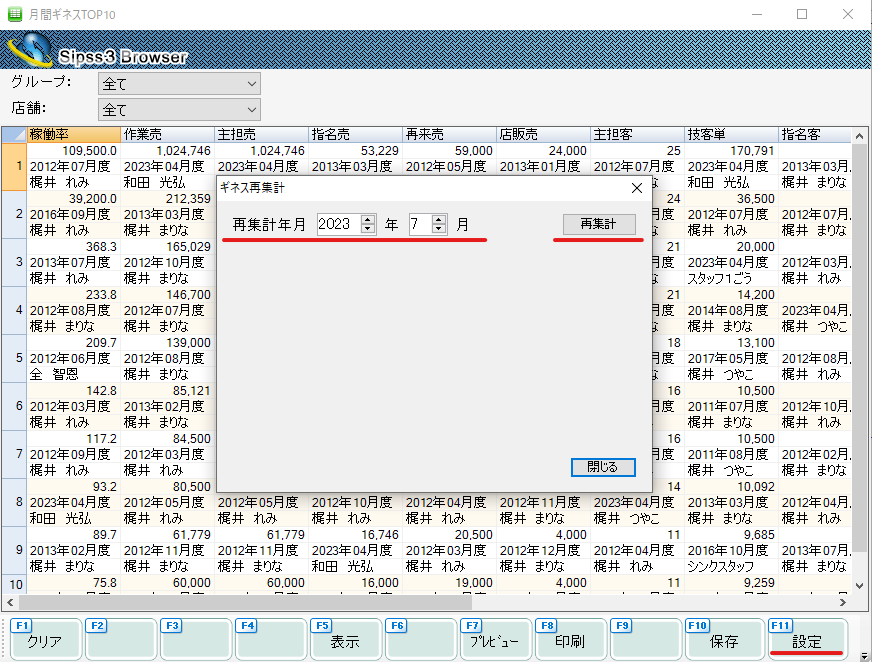Open the 店舗 dropdown
This screenshot has height=662, width=872.
179,110
